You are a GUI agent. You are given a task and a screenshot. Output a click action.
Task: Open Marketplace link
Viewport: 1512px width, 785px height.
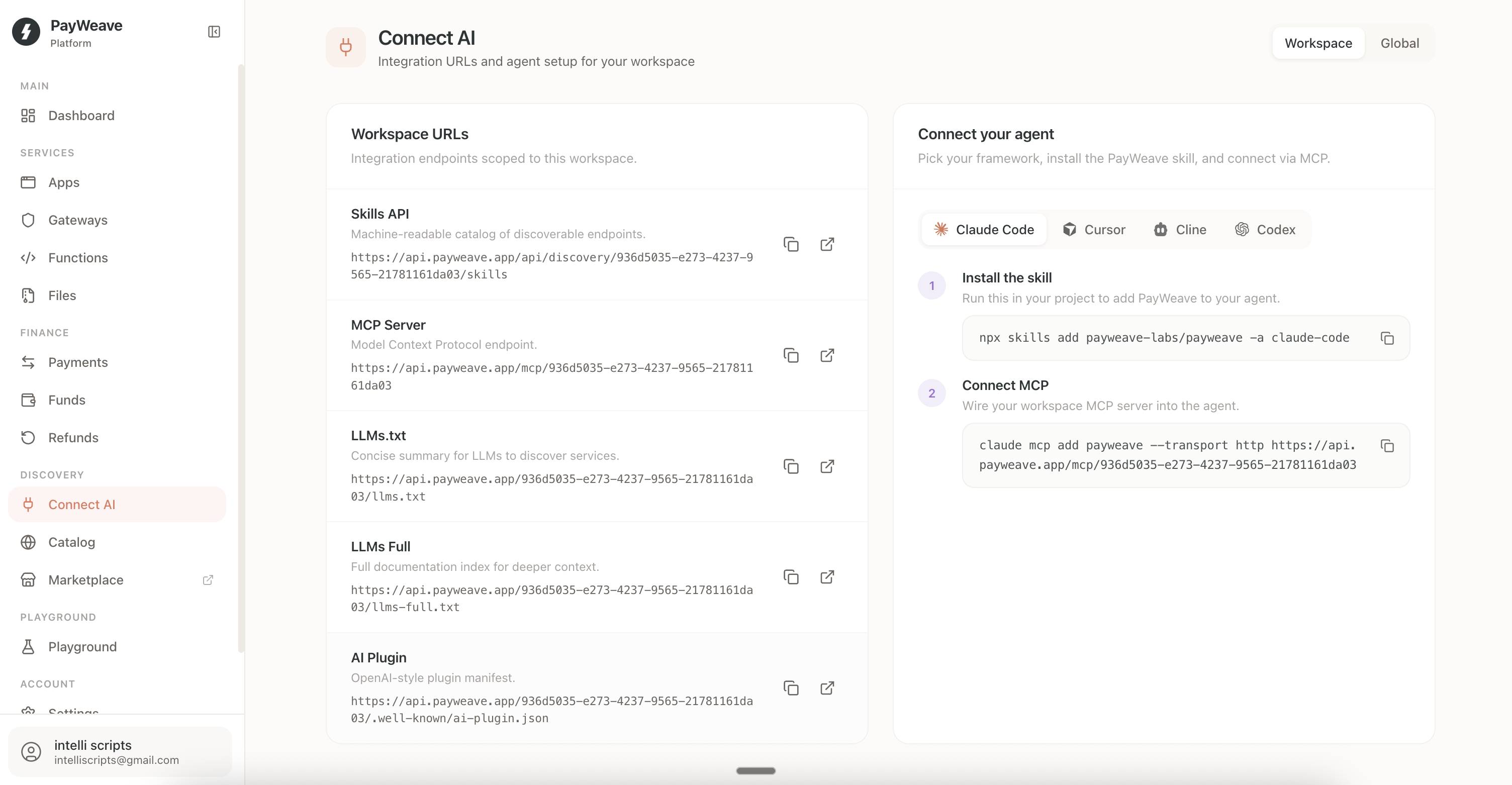click(x=118, y=579)
